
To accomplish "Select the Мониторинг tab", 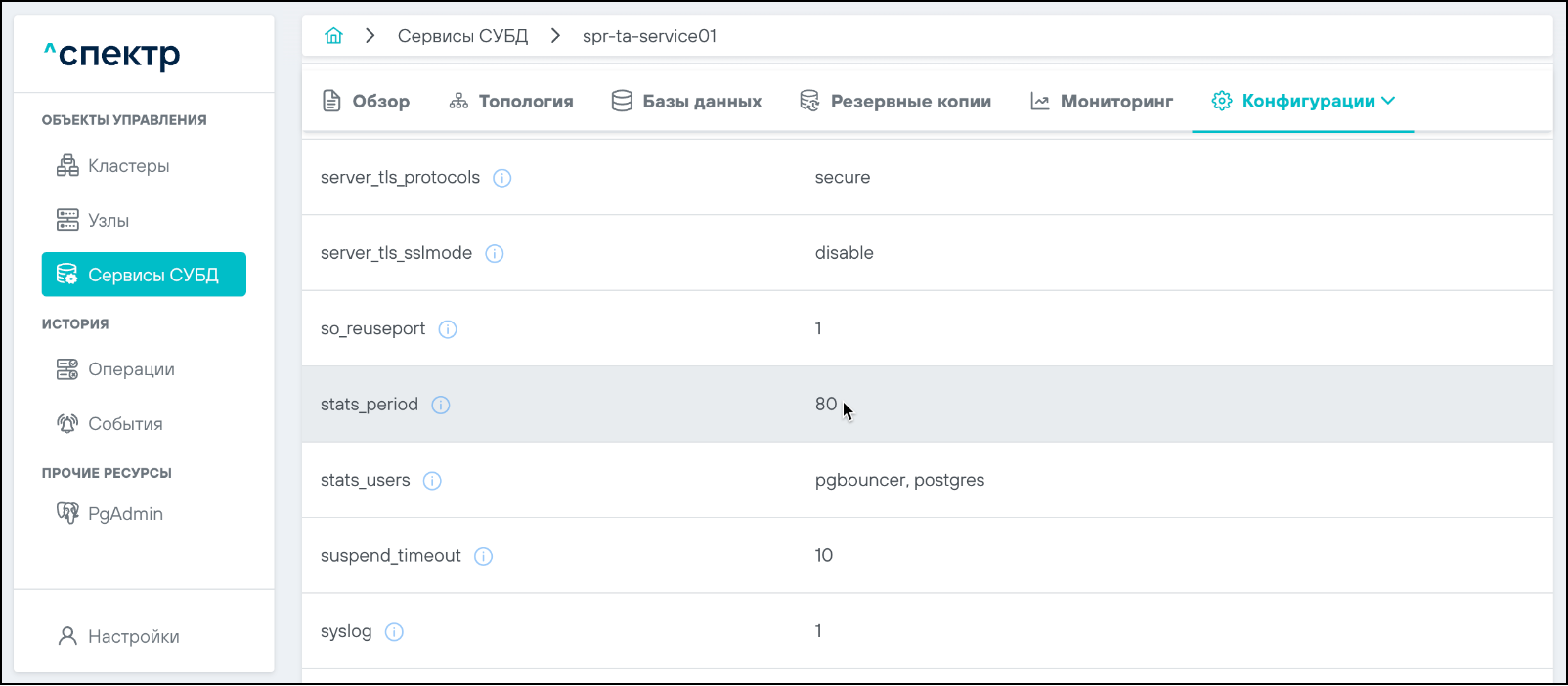I will [x=1102, y=102].
